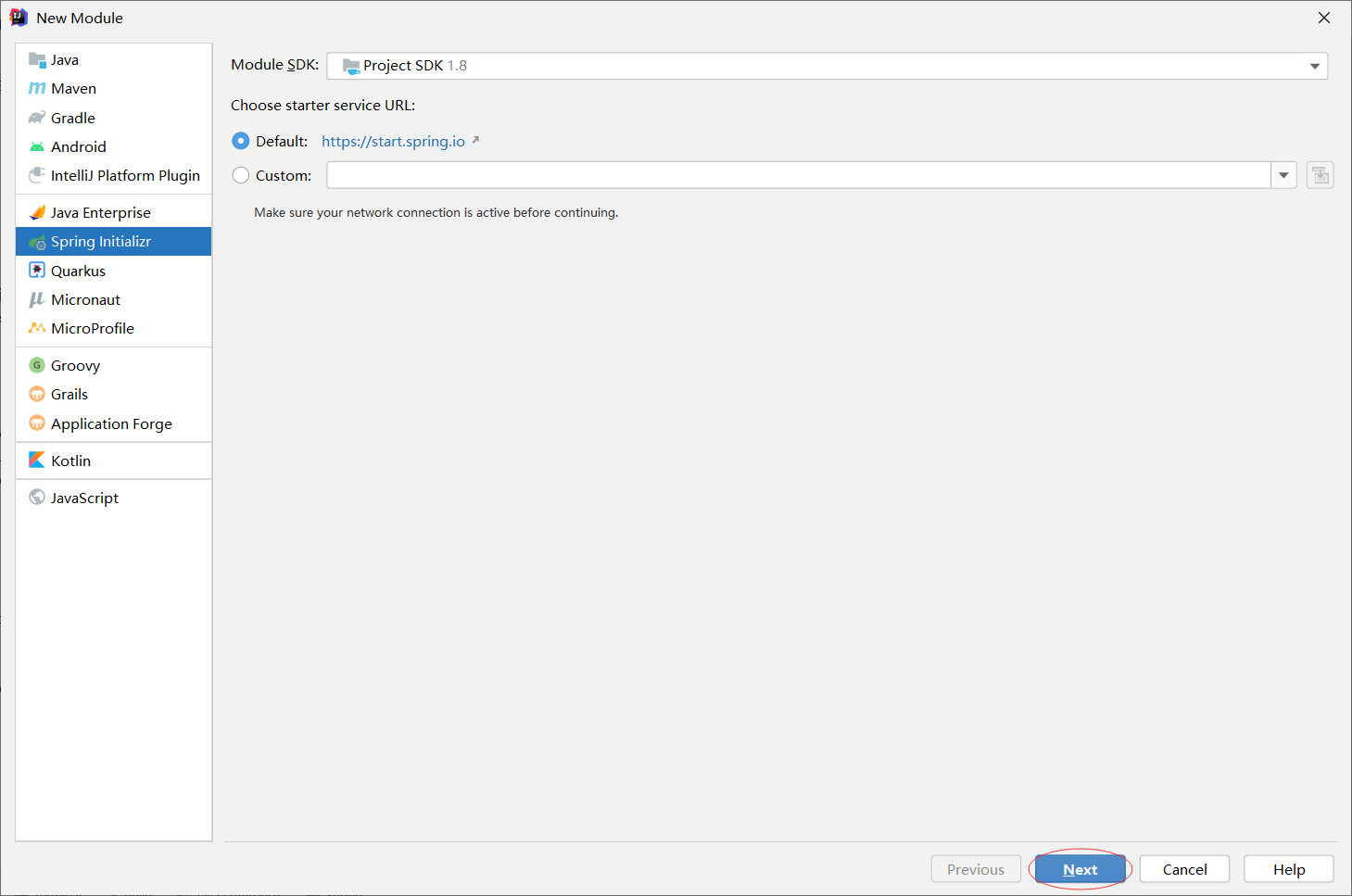Choose the Custom starter URL radio button
This screenshot has height=896, width=1352.
[241, 175]
